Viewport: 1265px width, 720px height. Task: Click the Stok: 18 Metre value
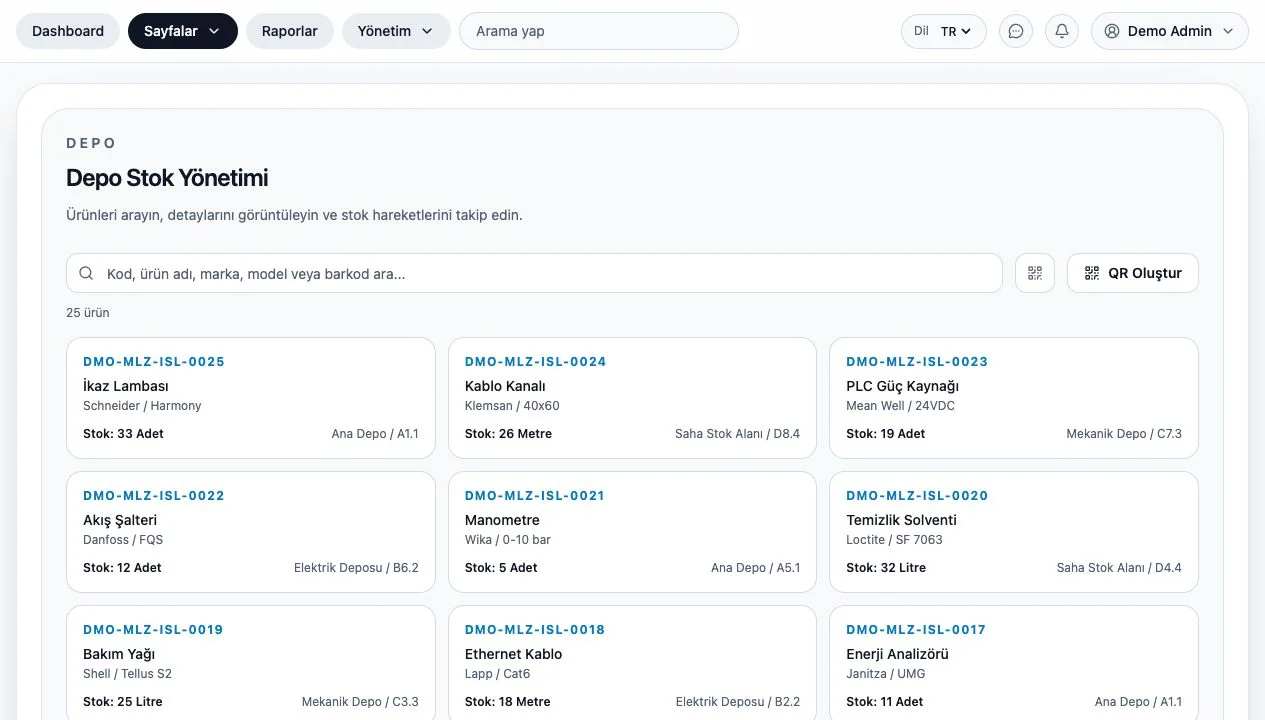pos(508,702)
